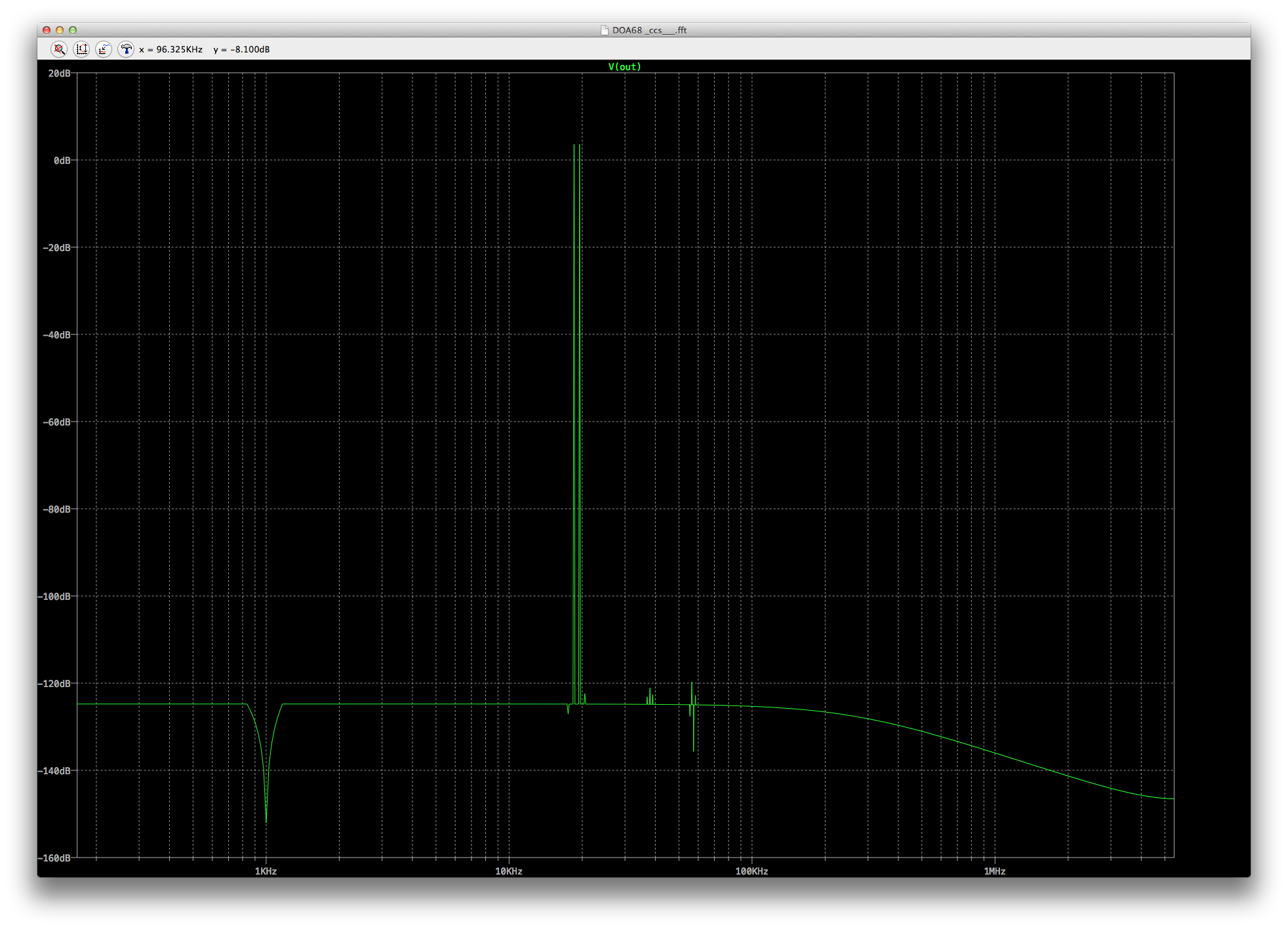Click the 10KHz horizontal axis label
This screenshot has height=929, width=1288.
[509, 871]
